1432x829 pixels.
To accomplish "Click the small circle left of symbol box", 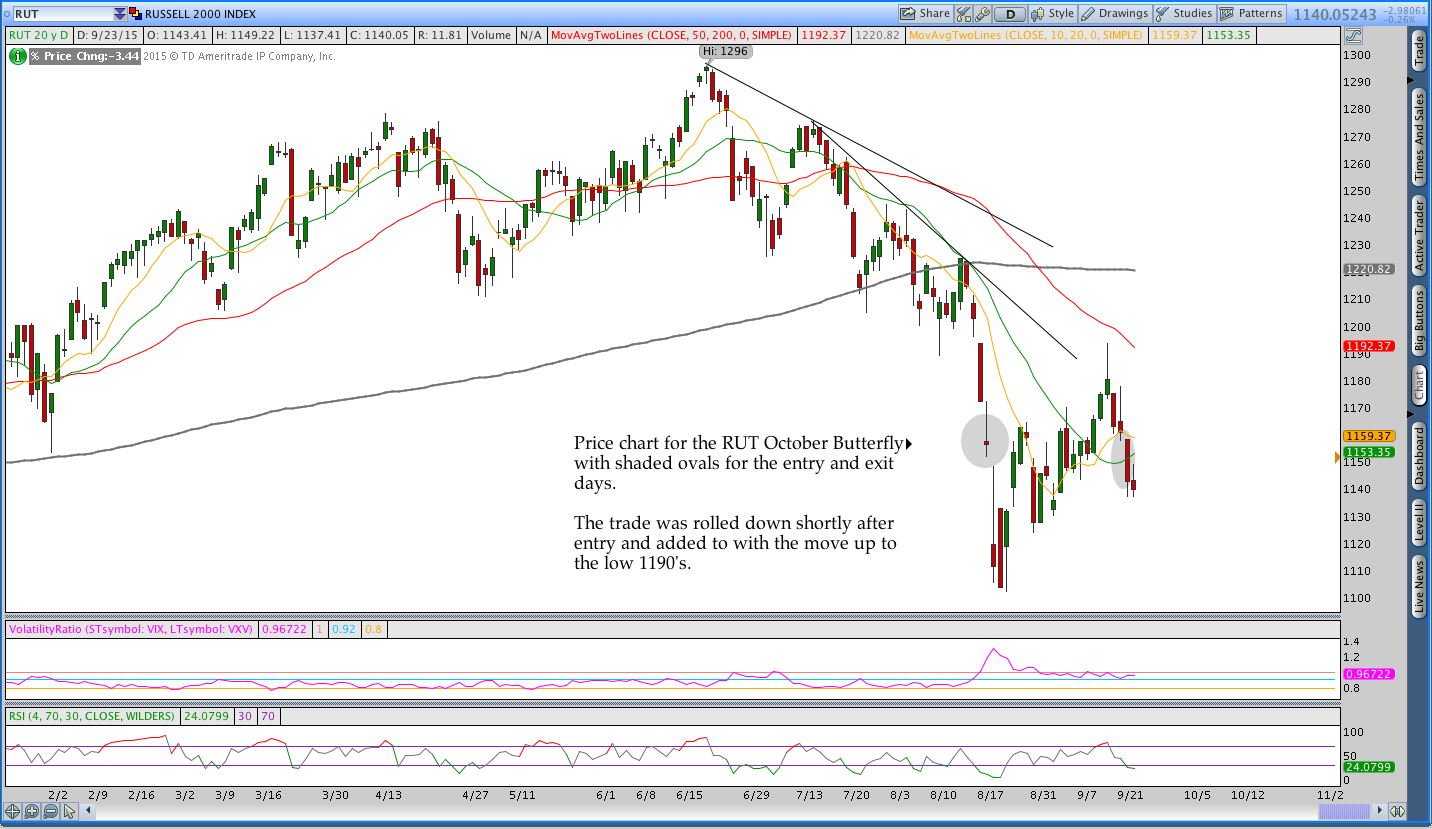I will (7, 14).
